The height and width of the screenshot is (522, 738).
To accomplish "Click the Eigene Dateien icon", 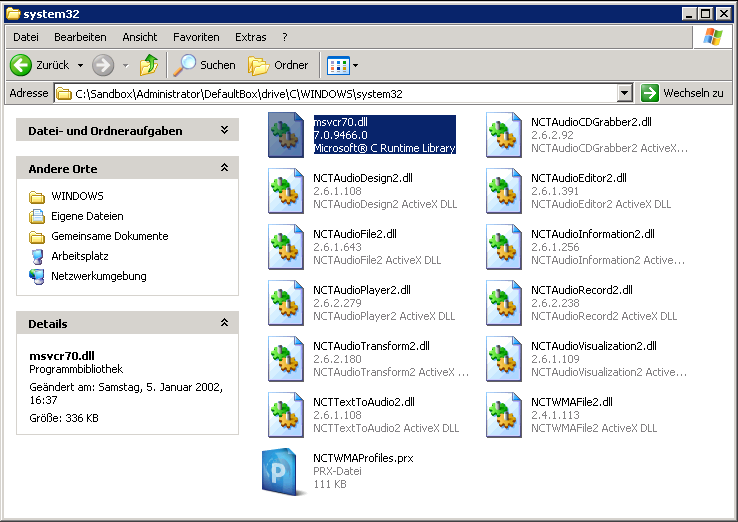I will 37,217.
